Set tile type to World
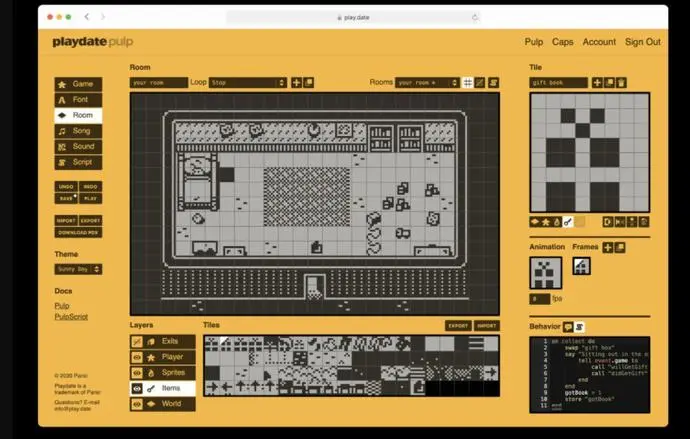Image resolution: width=690 pixels, height=439 pixels. tap(535, 222)
